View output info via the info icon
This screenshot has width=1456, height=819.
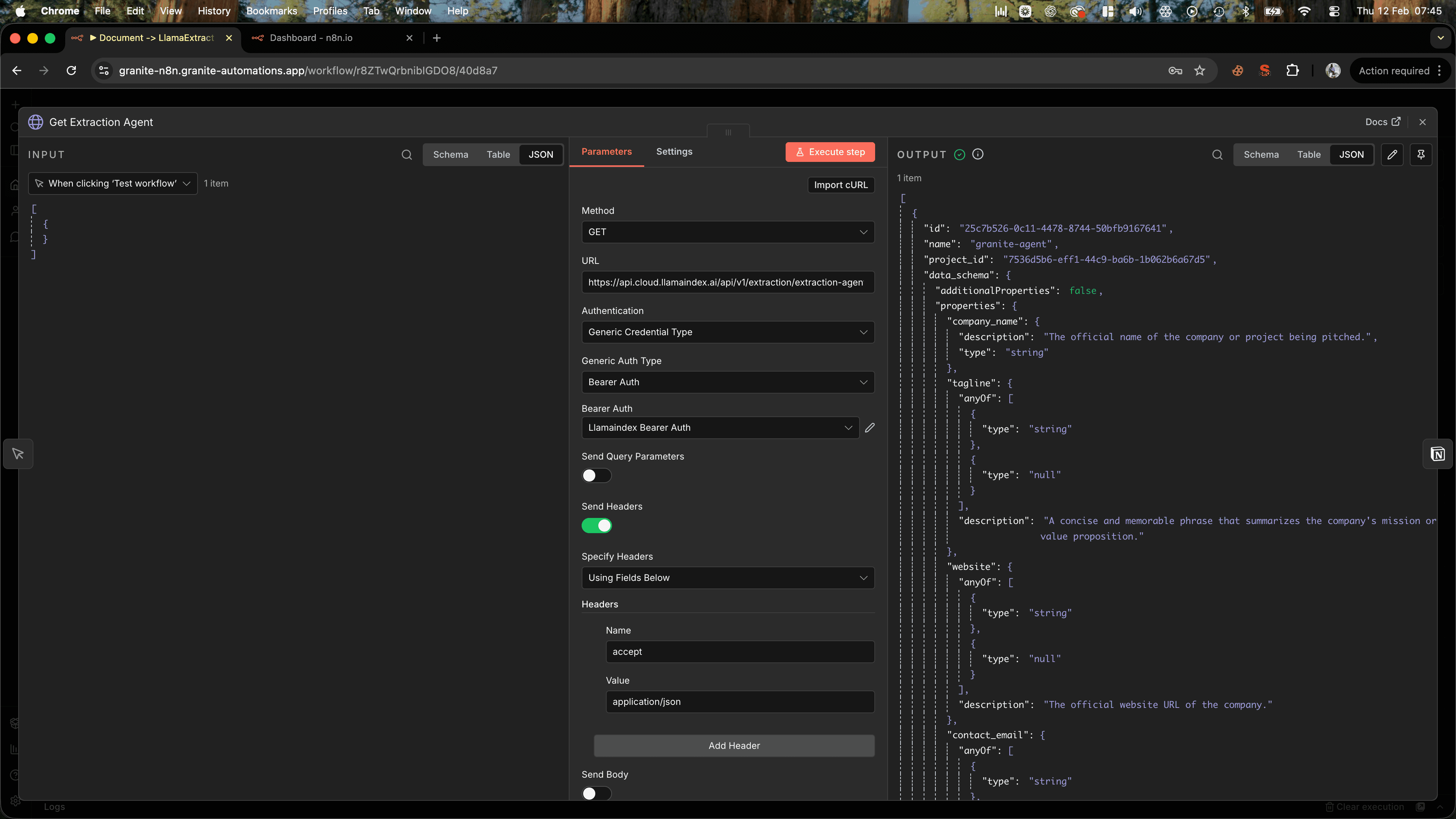[978, 154]
